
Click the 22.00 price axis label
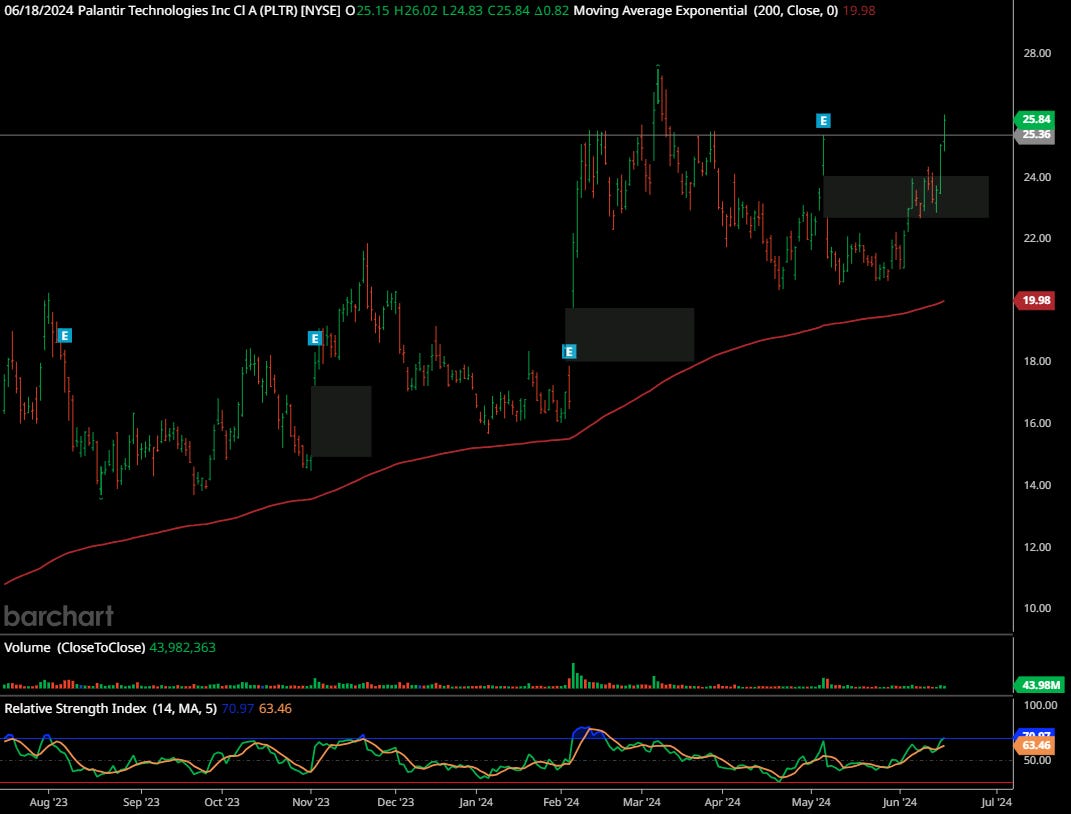tap(1037, 238)
